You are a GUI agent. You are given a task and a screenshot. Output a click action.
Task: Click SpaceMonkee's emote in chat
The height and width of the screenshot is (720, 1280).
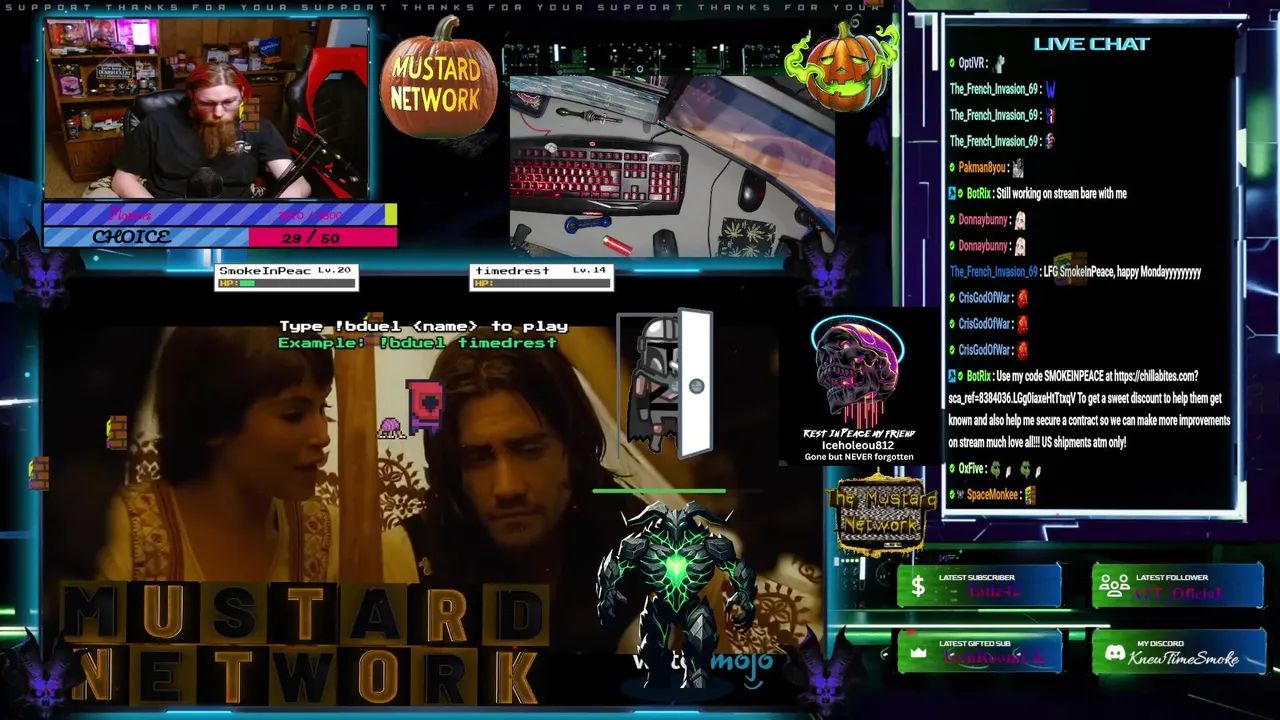pos(1030,495)
